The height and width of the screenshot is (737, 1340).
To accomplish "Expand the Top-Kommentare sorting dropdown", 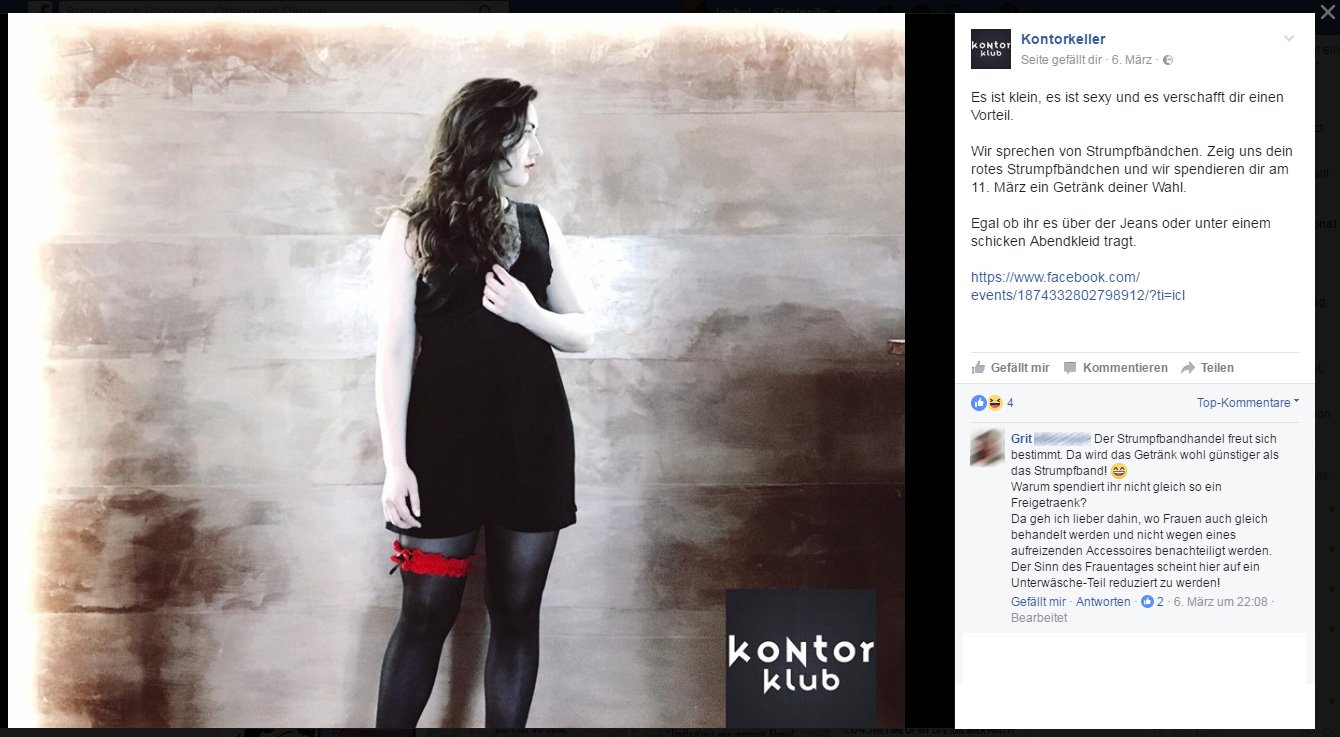I will [x=1248, y=403].
